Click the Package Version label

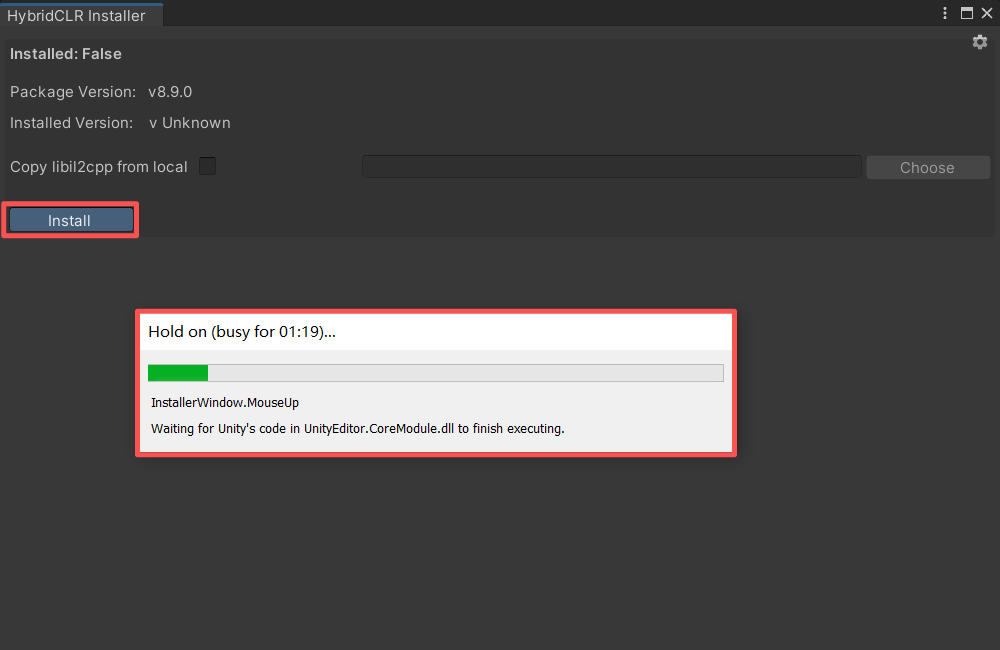[x=73, y=92]
